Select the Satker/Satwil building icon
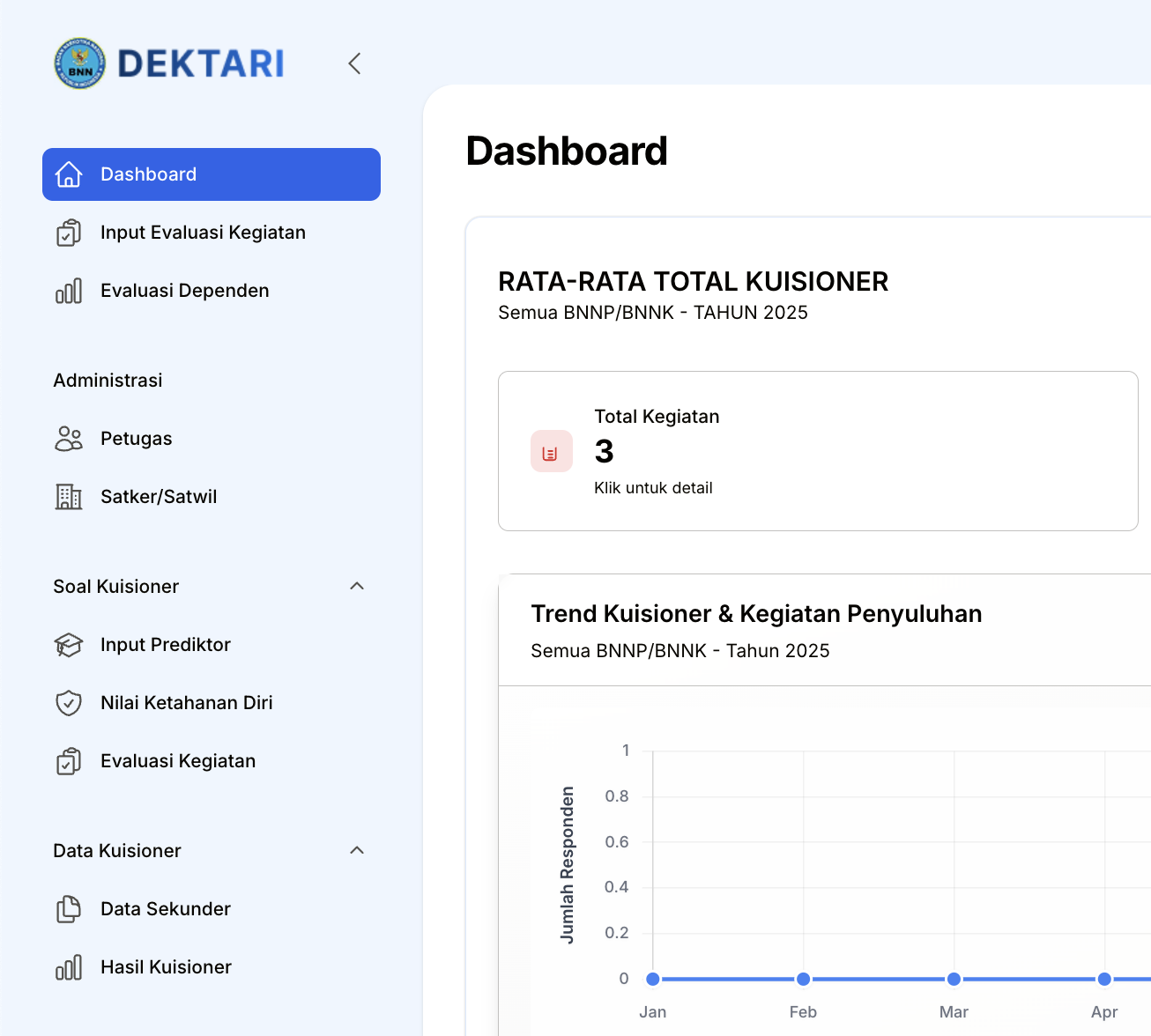The width and height of the screenshot is (1151, 1036). (69, 496)
